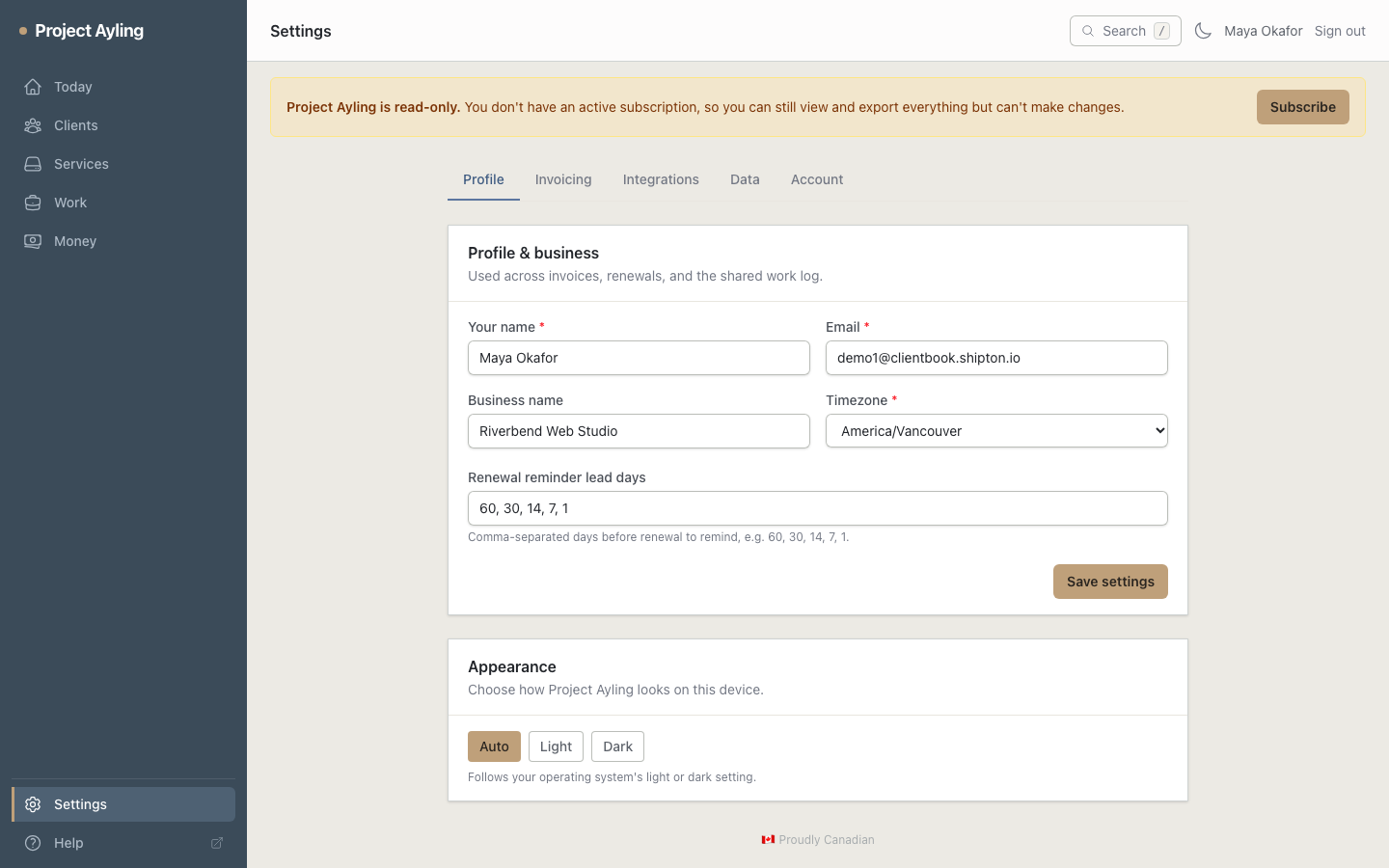Click the Project Ayling title text

click(89, 31)
